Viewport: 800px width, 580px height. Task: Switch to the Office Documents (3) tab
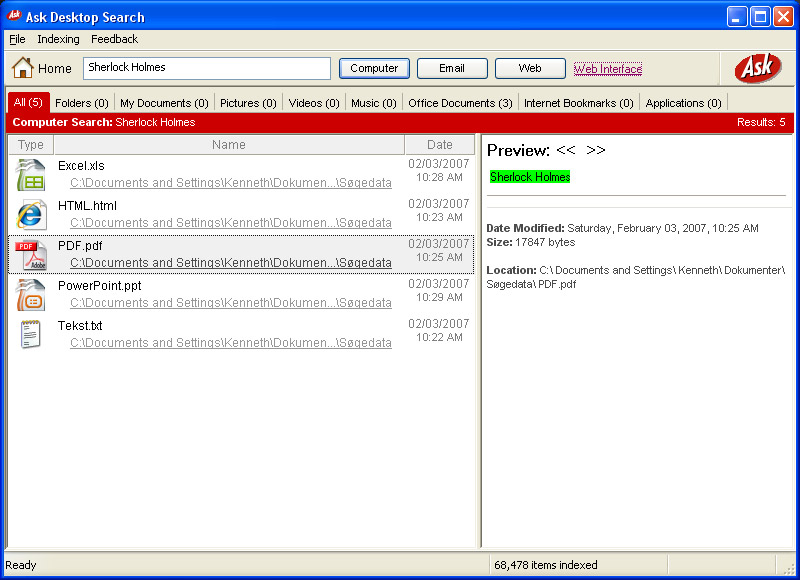(x=460, y=103)
